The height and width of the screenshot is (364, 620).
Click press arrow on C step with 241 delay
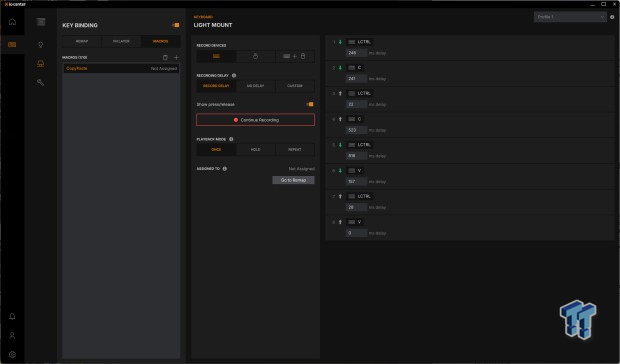pyautogui.click(x=340, y=68)
